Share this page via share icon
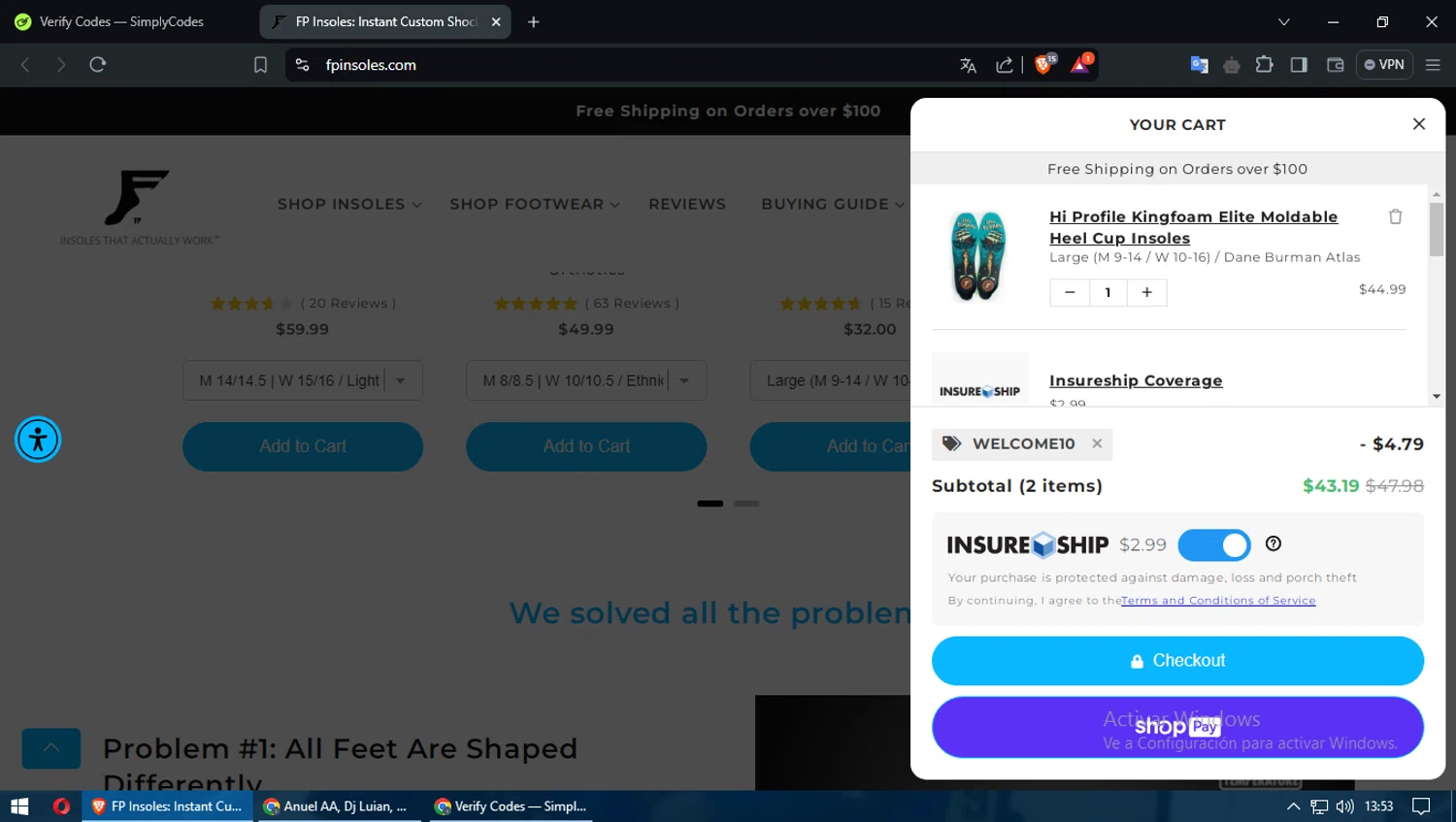Image resolution: width=1456 pixels, height=822 pixels. pos(1005,65)
